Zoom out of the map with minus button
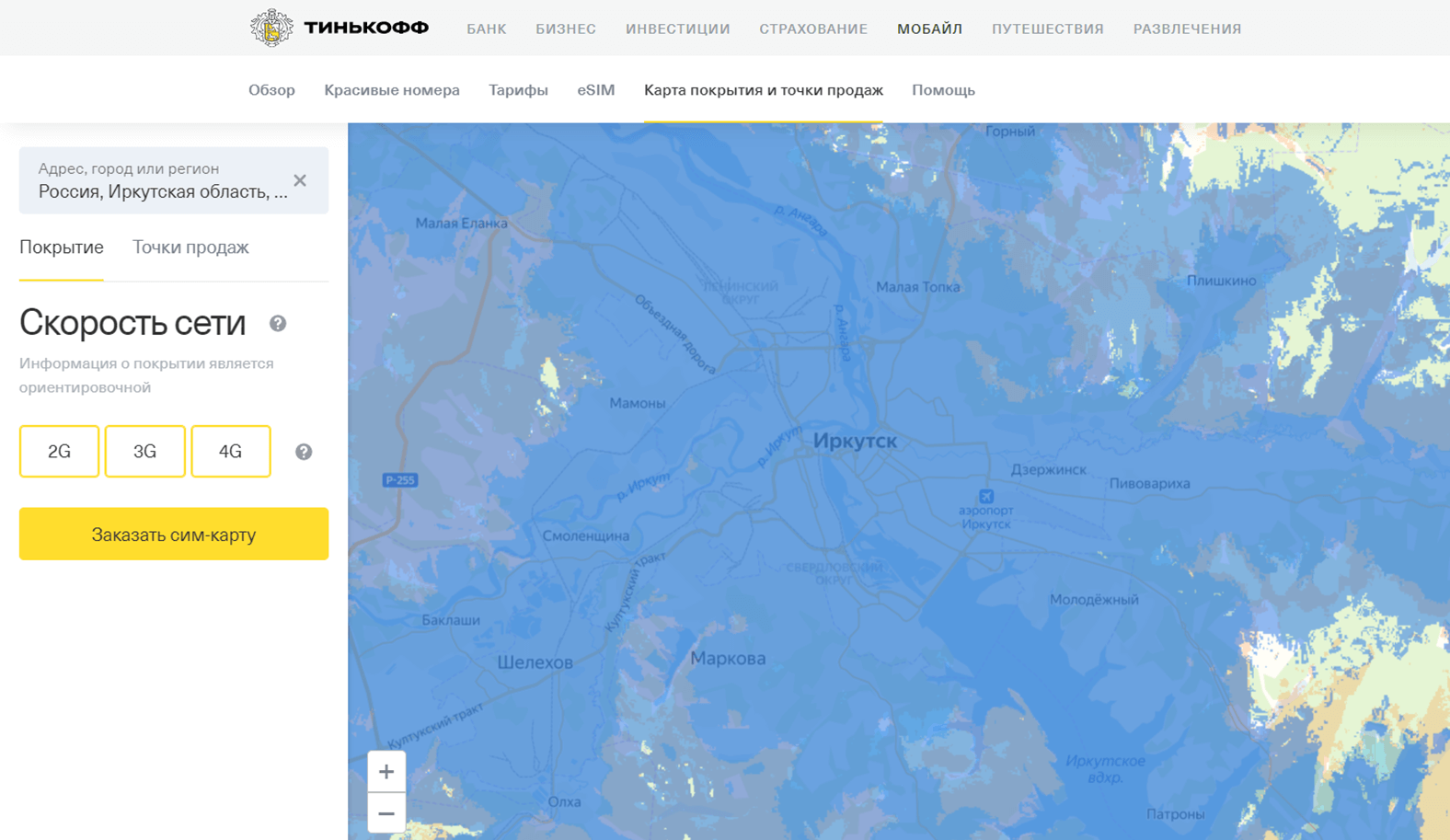Image resolution: width=1450 pixels, height=840 pixels. [x=386, y=813]
